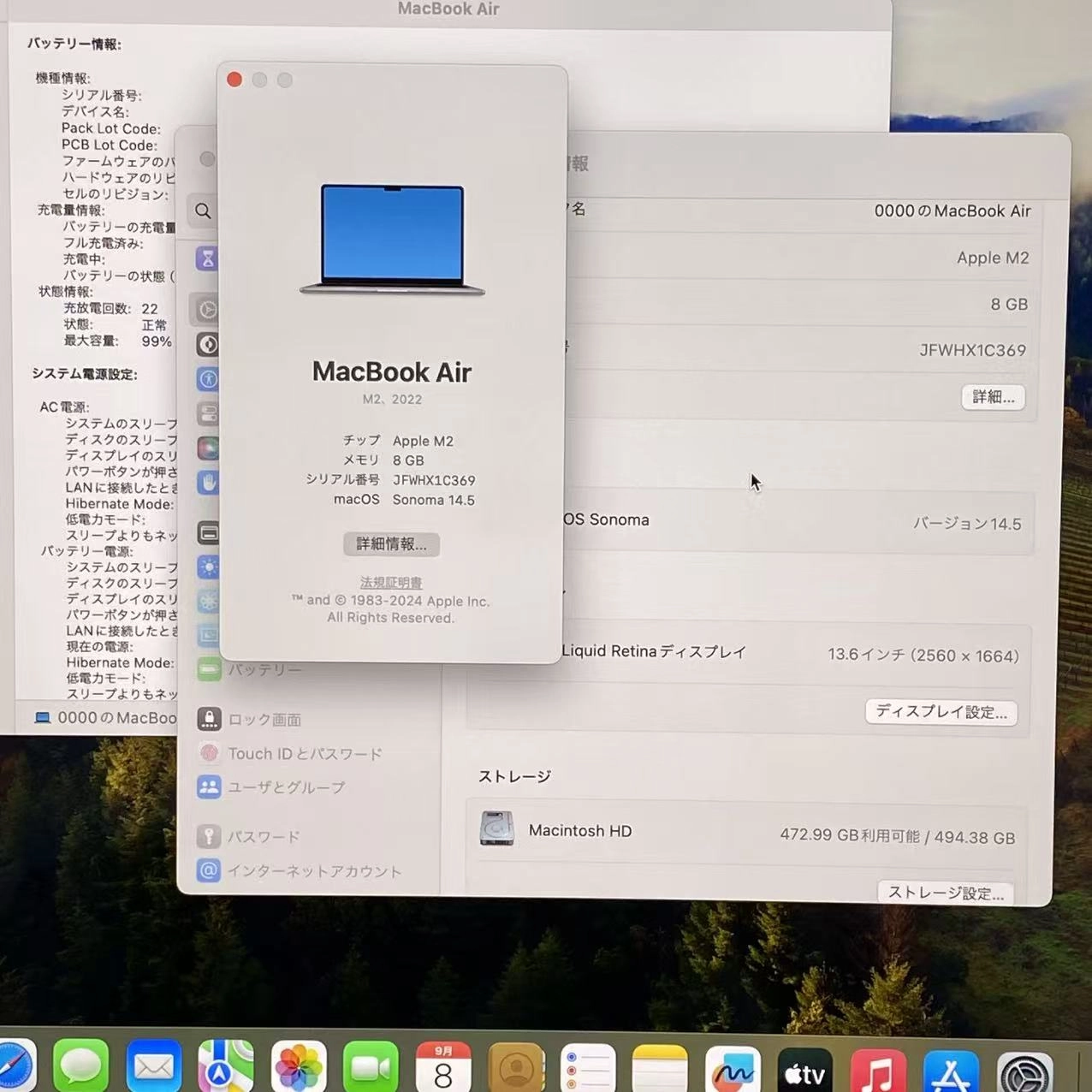Screen dimensions: 1092x1092
Task: Click Macintosh HD label
Action: coord(580,830)
